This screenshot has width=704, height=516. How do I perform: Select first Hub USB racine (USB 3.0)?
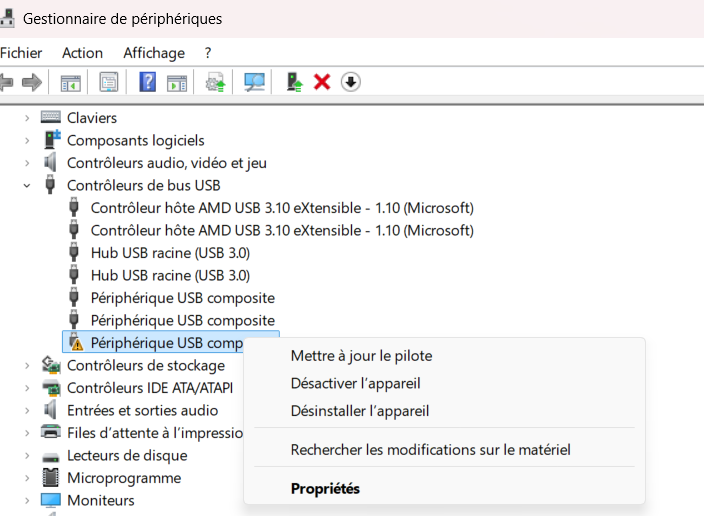point(170,253)
